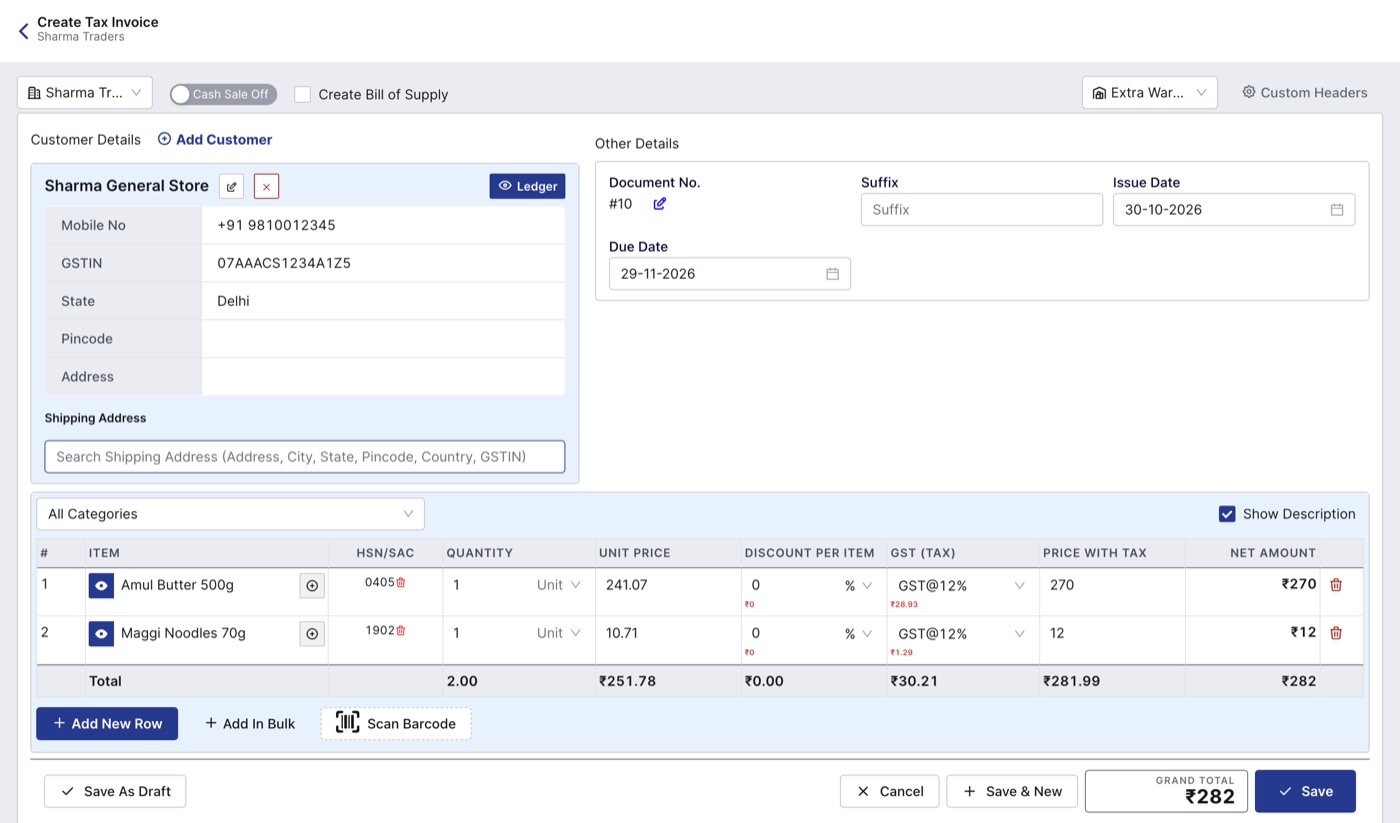Open GST@12% dropdown for Maggi Noodles
Image resolution: width=1400 pixels, height=823 pixels.
tap(961, 634)
